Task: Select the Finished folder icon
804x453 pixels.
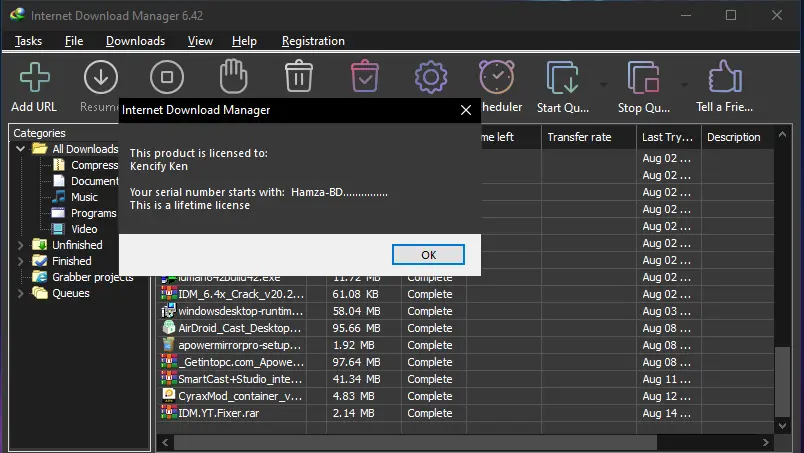Action: [x=39, y=261]
